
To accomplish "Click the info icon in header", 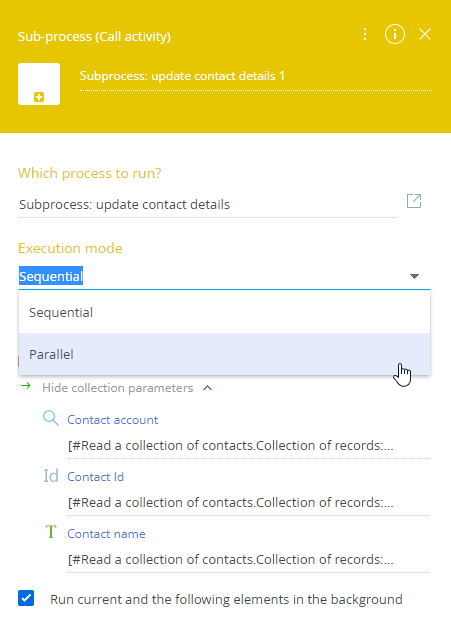I will point(394,34).
